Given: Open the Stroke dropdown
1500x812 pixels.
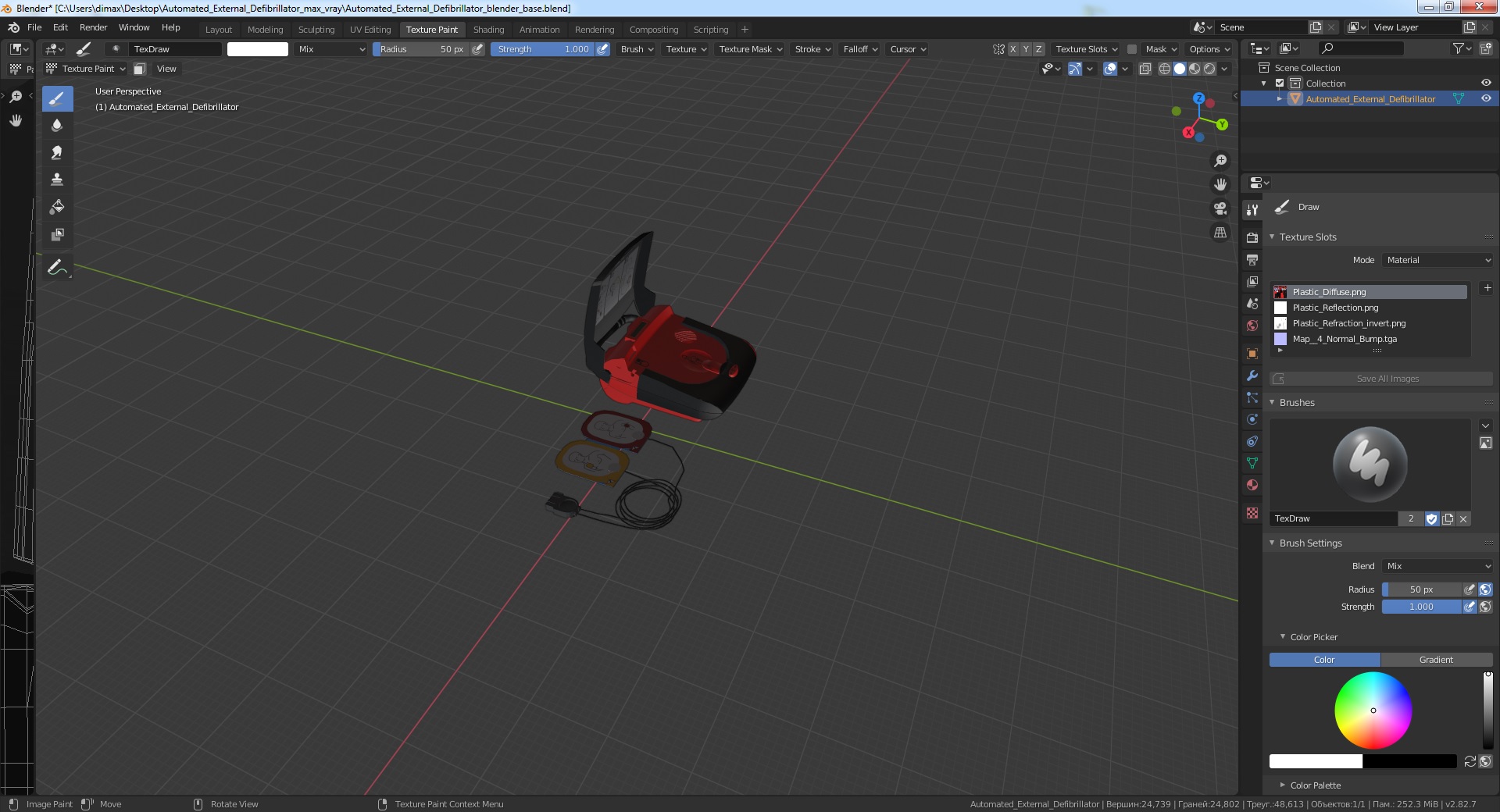Looking at the screenshot, I should [812, 49].
